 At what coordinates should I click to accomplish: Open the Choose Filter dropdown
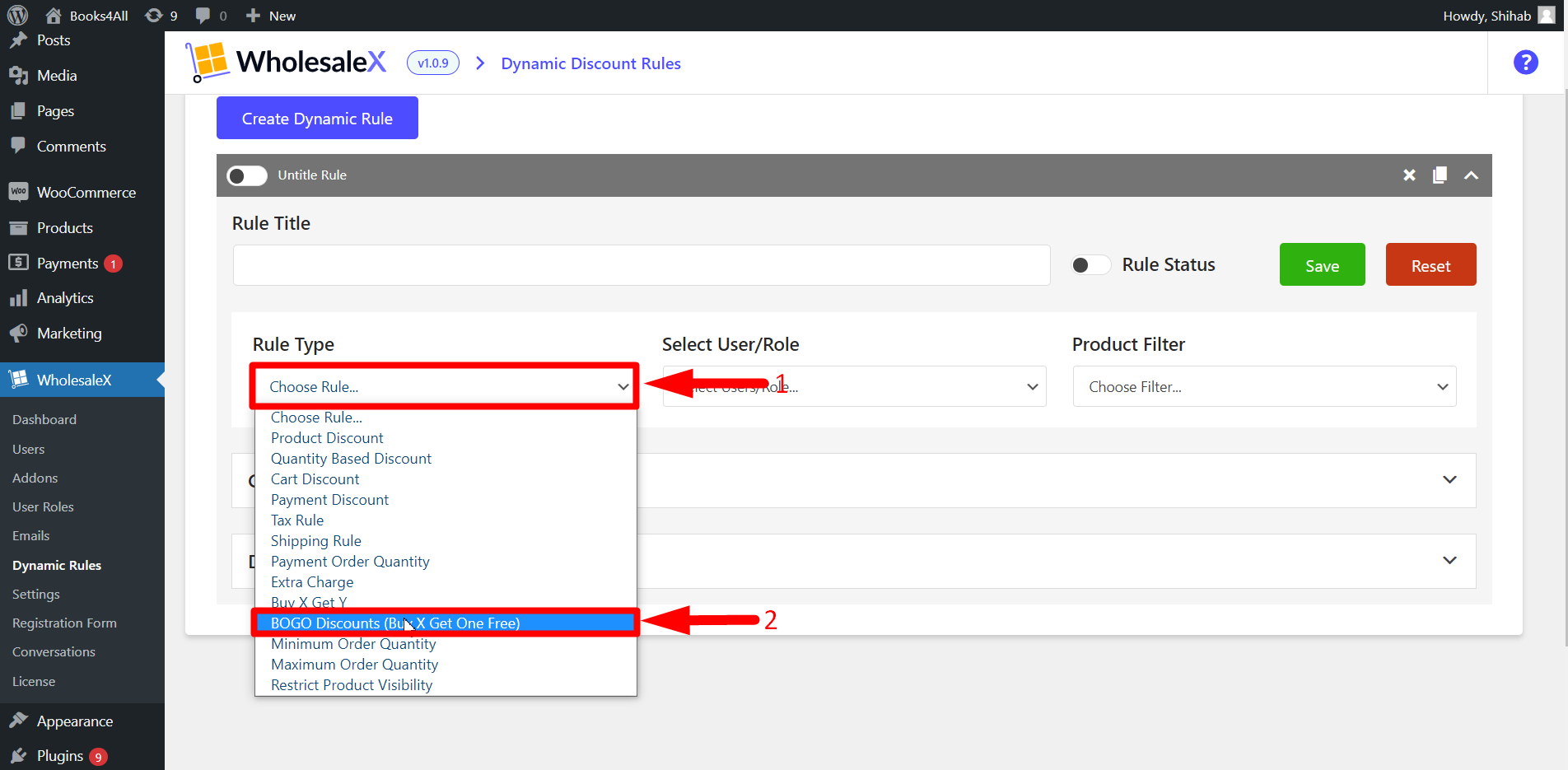point(1264,386)
